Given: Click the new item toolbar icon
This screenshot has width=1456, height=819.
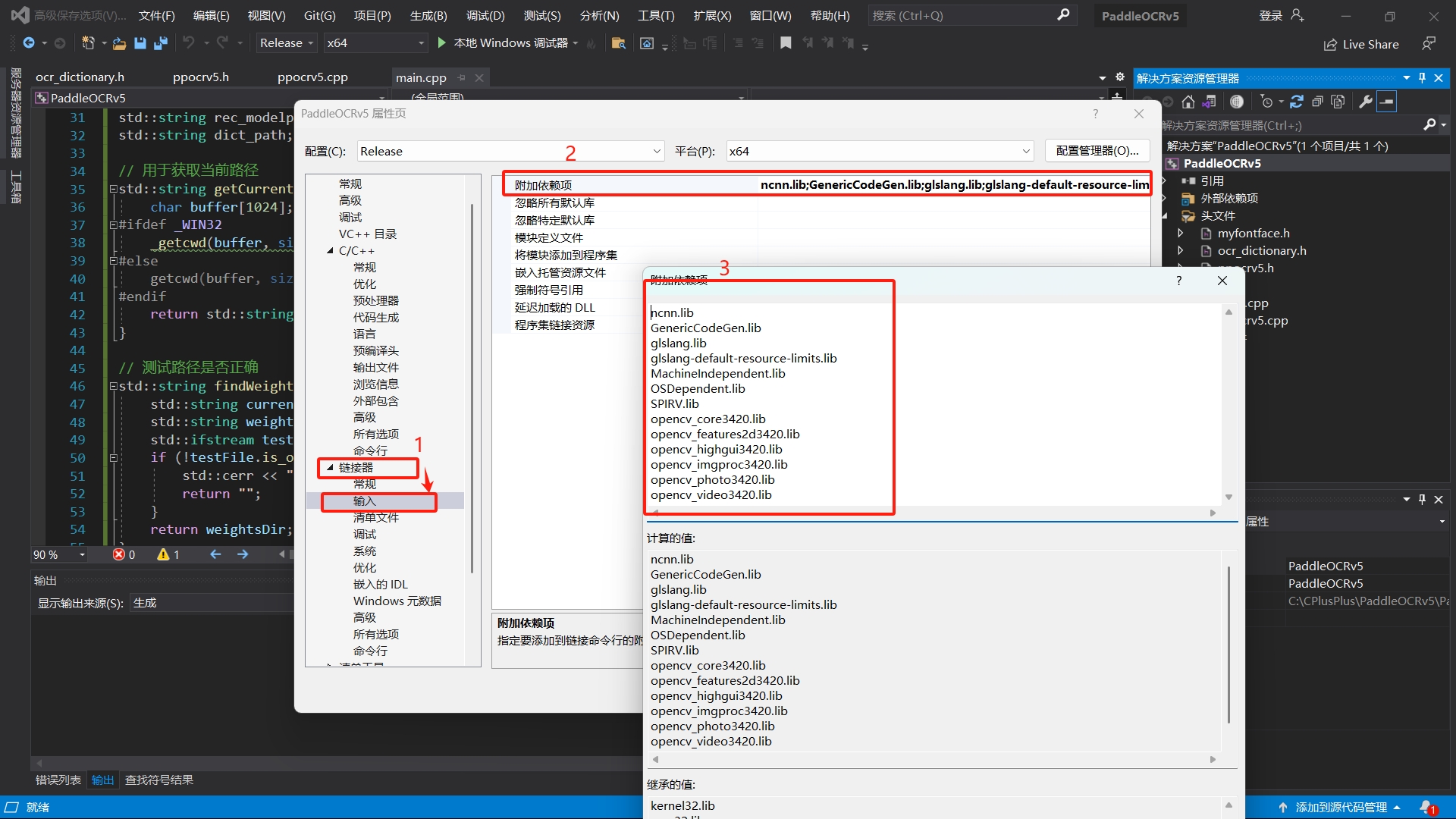Looking at the screenshot, I should [x=88, y=43].
